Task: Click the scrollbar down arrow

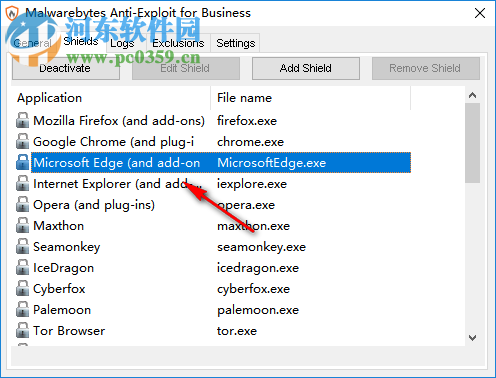Action: (x=472, y=338)
